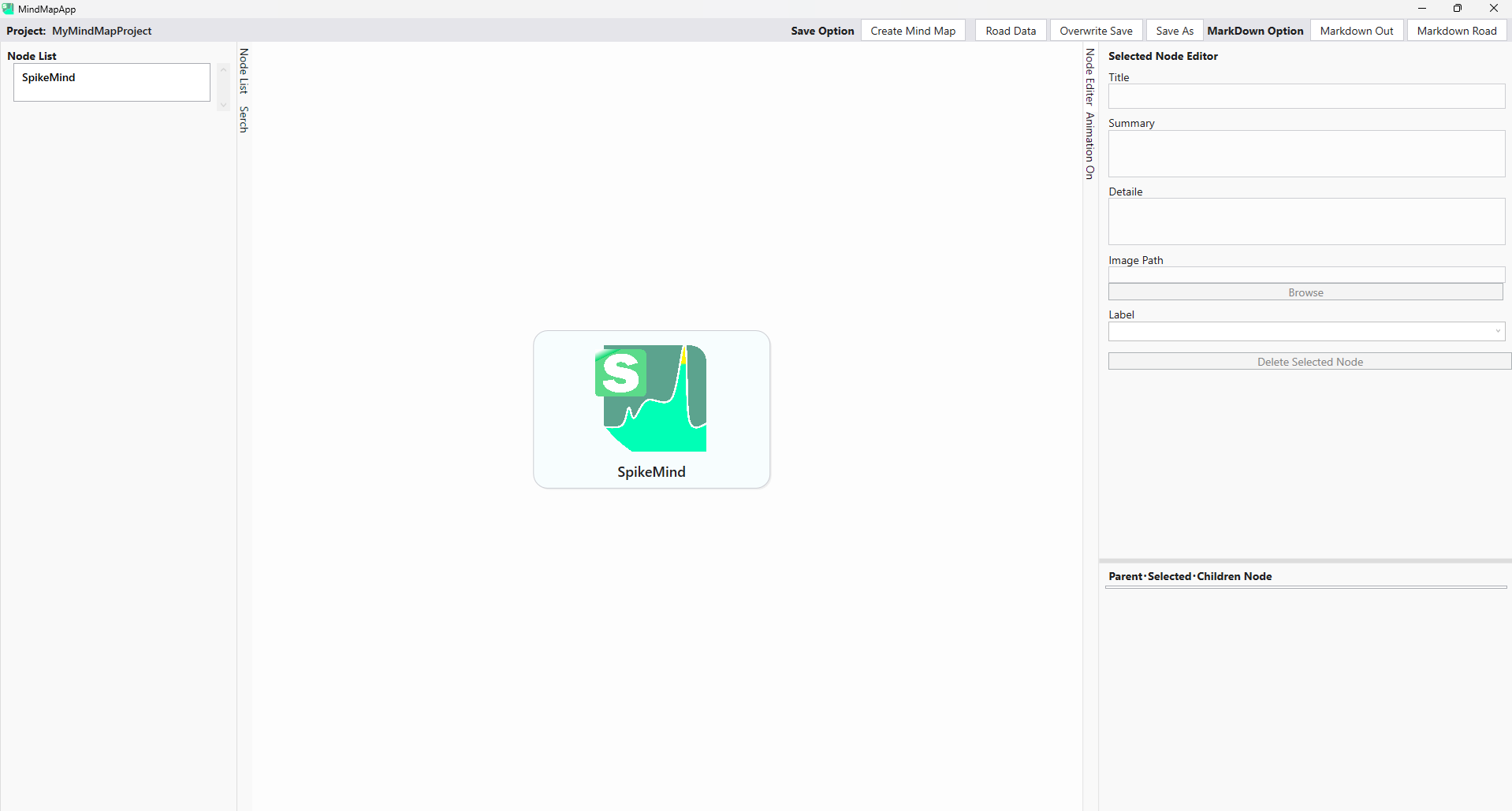
Task: Toggle Animation On in the right sidebar
Action: coord(1089,146)
